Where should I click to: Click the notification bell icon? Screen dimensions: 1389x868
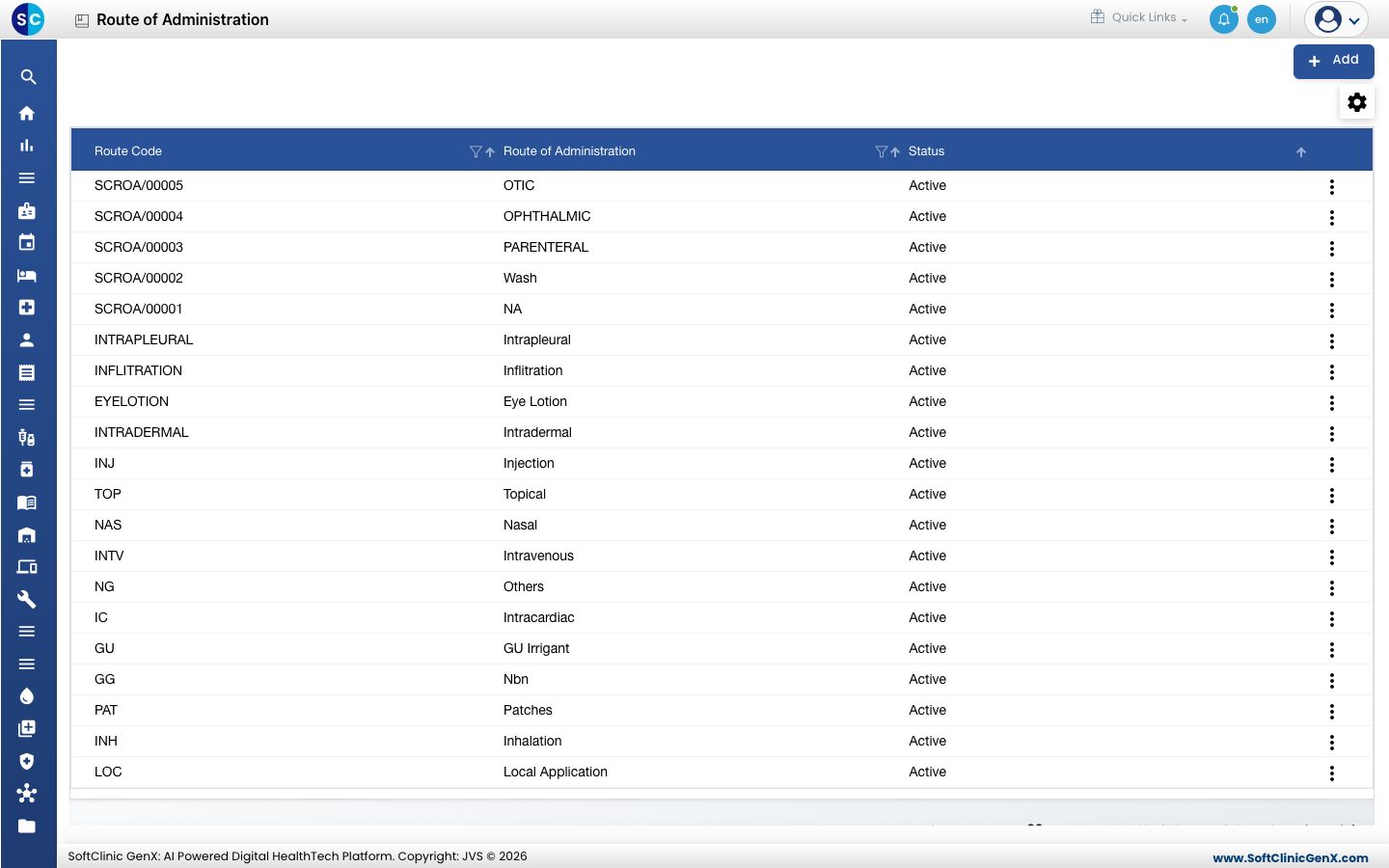pyautogui.click(x=1223, y=19)
